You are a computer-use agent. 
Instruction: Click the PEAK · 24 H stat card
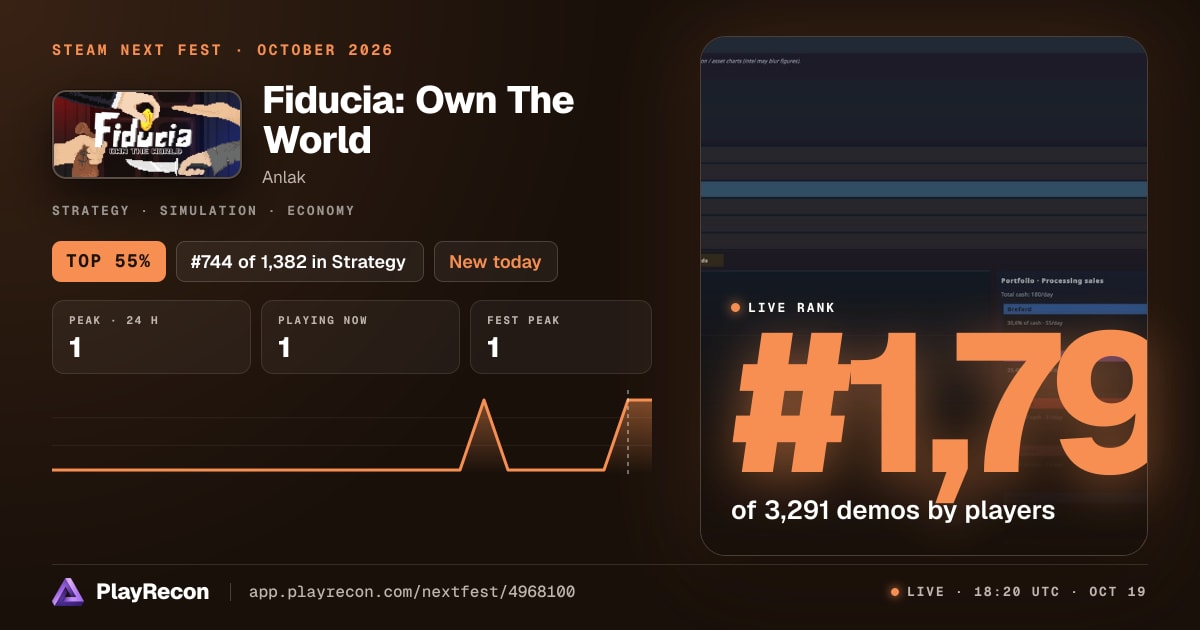coord(151,337)
